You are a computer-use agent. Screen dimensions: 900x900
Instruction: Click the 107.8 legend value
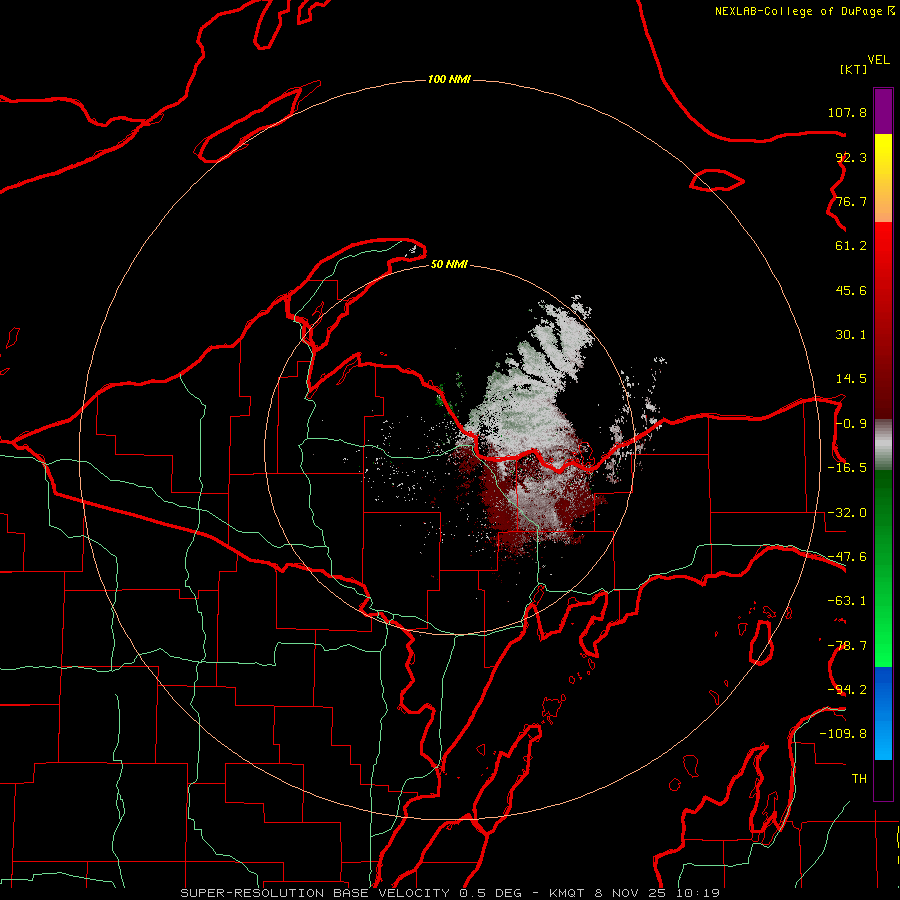point(847,112)
